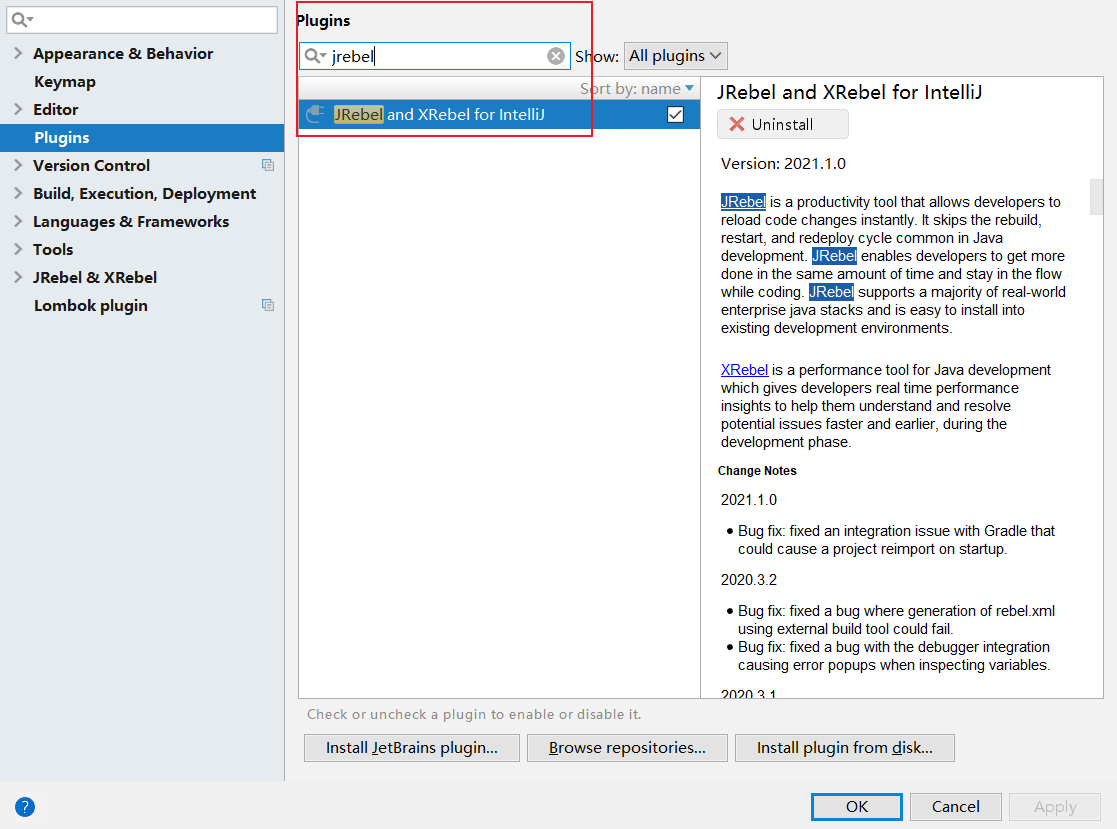Select Appearance & Behavior entry

point(123,53)
